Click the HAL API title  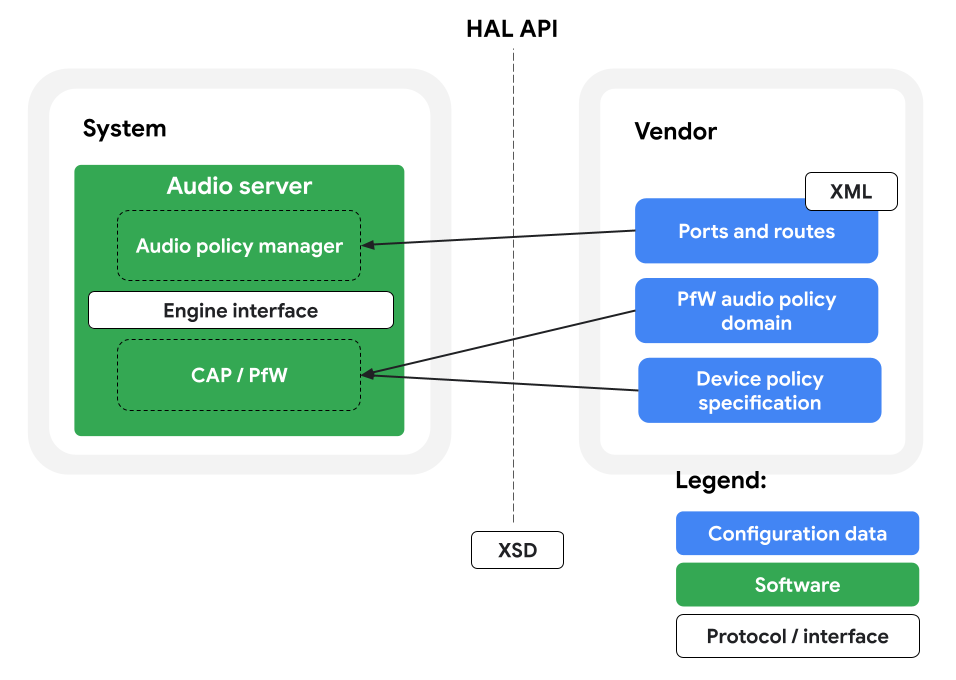click(511, 28)
